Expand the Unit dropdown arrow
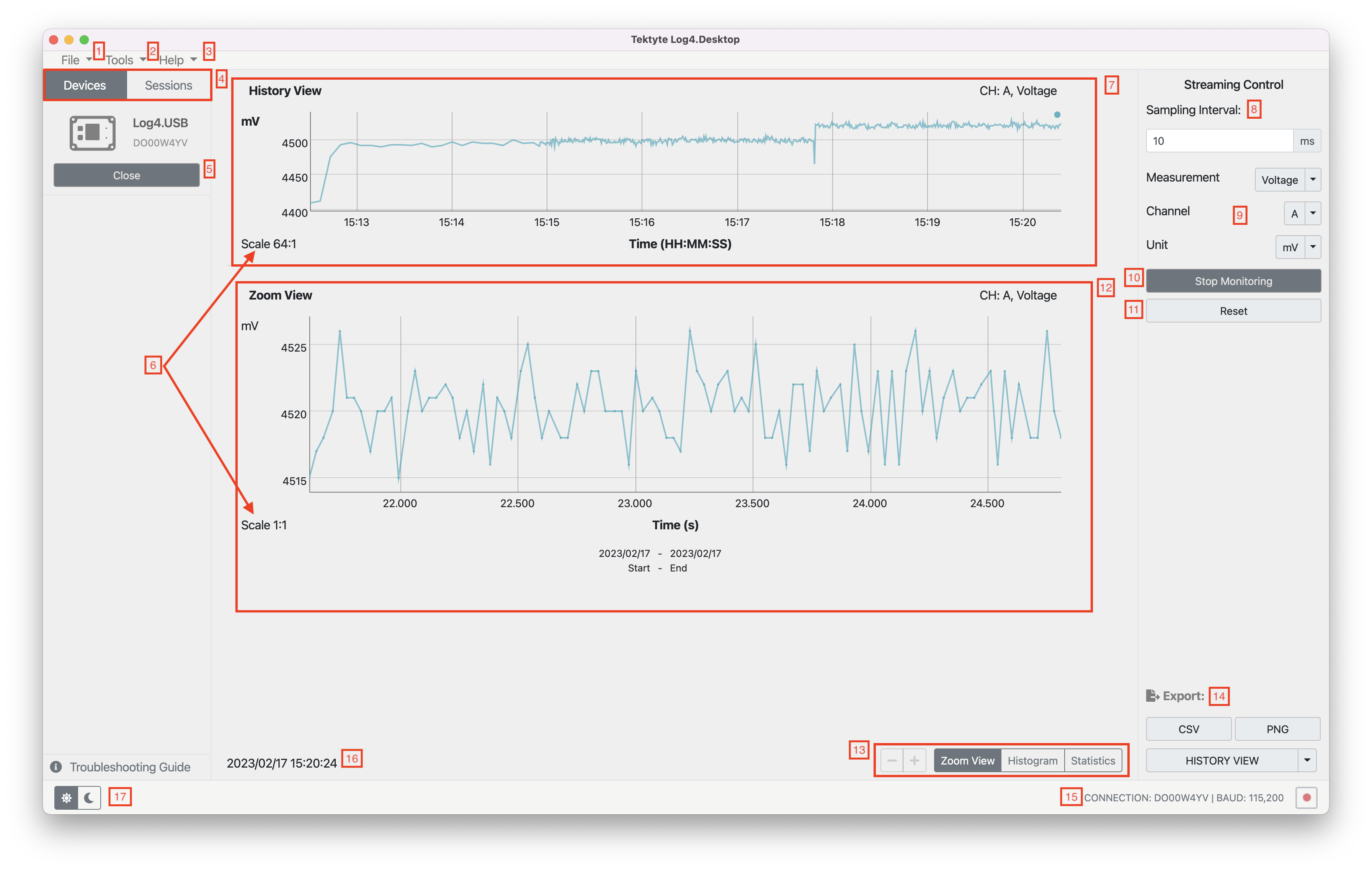 click(x=1313, y=247)
